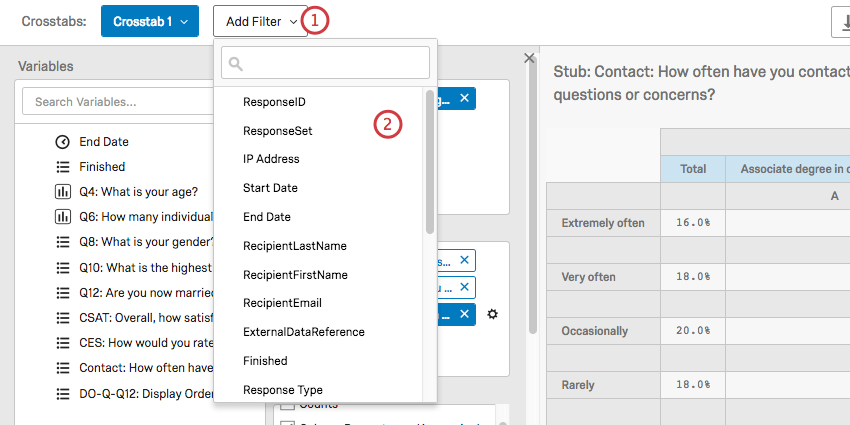Remove the tag next to the gear icon
The width and height of the screenshot is (850, 425).
click(465, 314)
